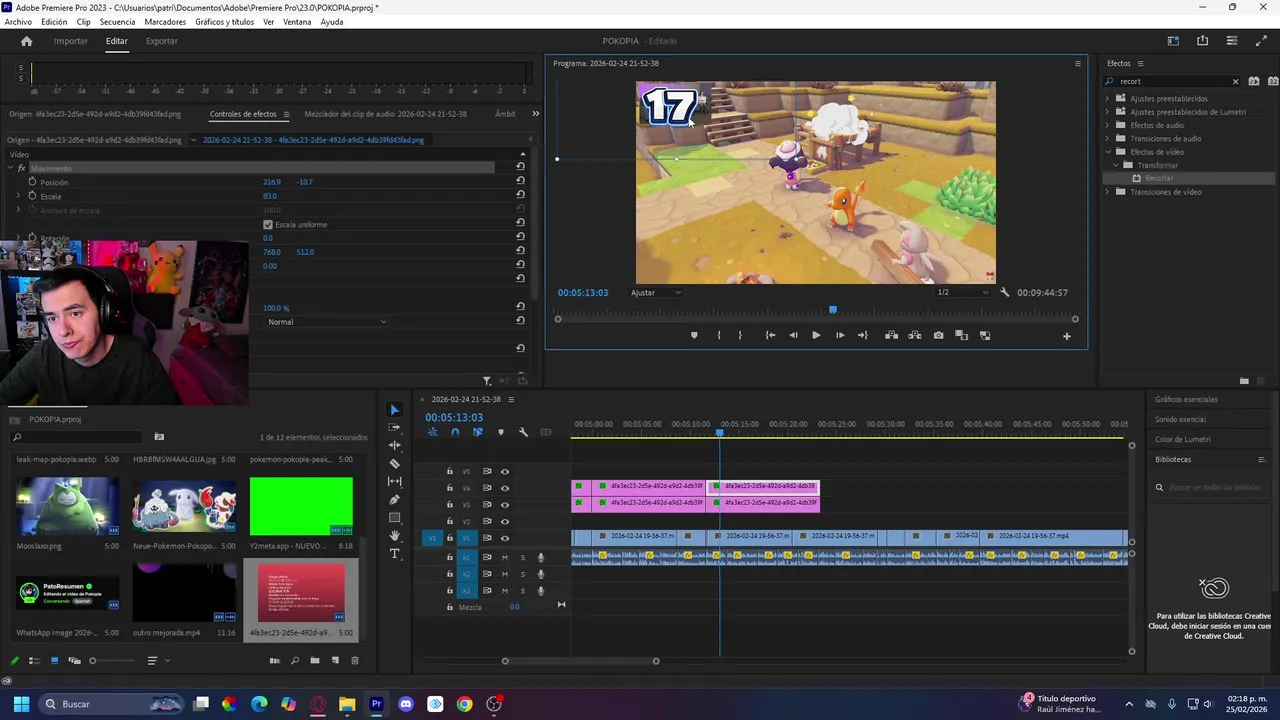Select the Hand tool
The image size is (1280, 720).
click(x=394, y=536)
